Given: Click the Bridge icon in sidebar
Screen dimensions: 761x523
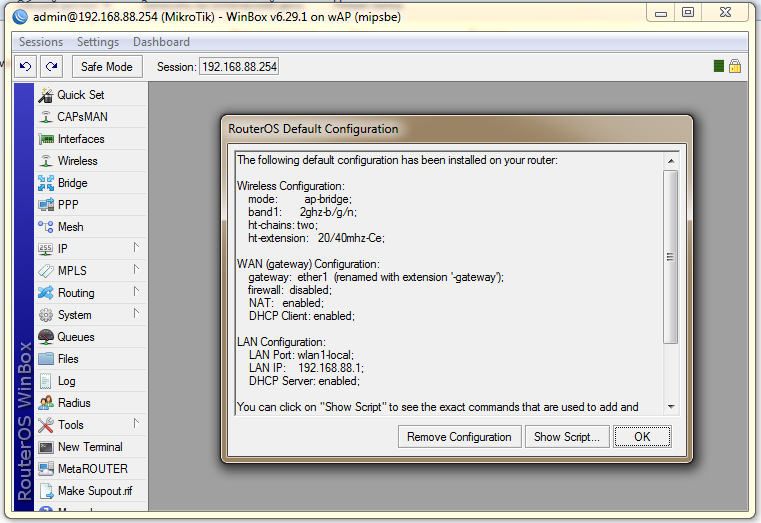Looking at the screenshot, I should [x=46, y=183].
